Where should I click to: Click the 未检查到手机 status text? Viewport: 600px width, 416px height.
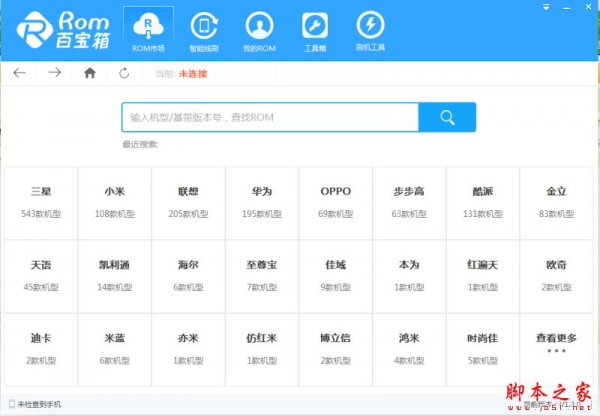[x=39, y=404]
